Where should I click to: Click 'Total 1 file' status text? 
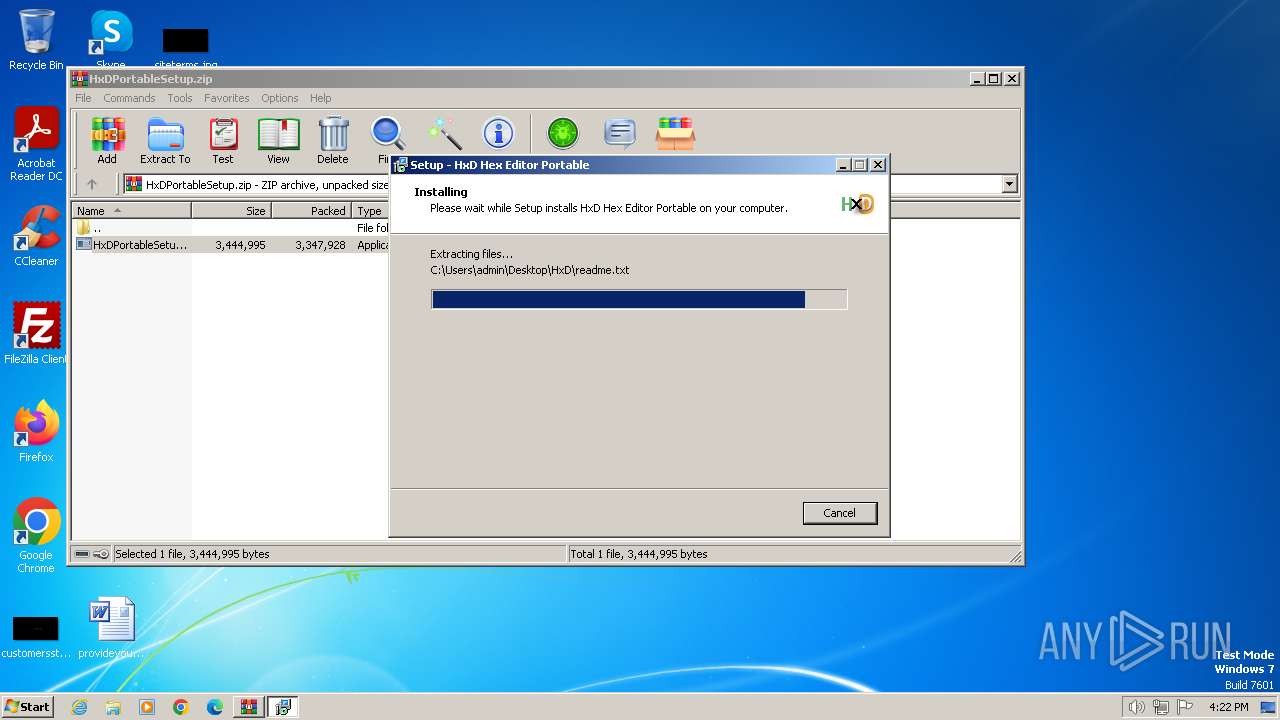pos(639,554)
